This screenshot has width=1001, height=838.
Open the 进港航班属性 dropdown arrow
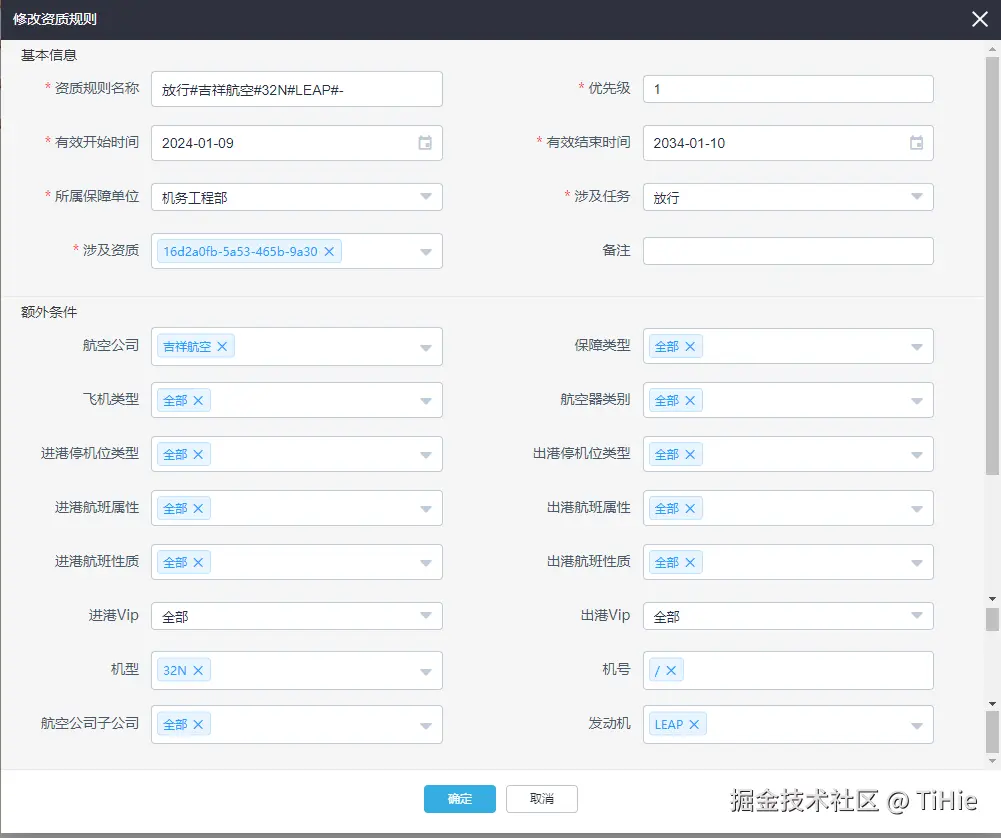[x=426, y=509]
